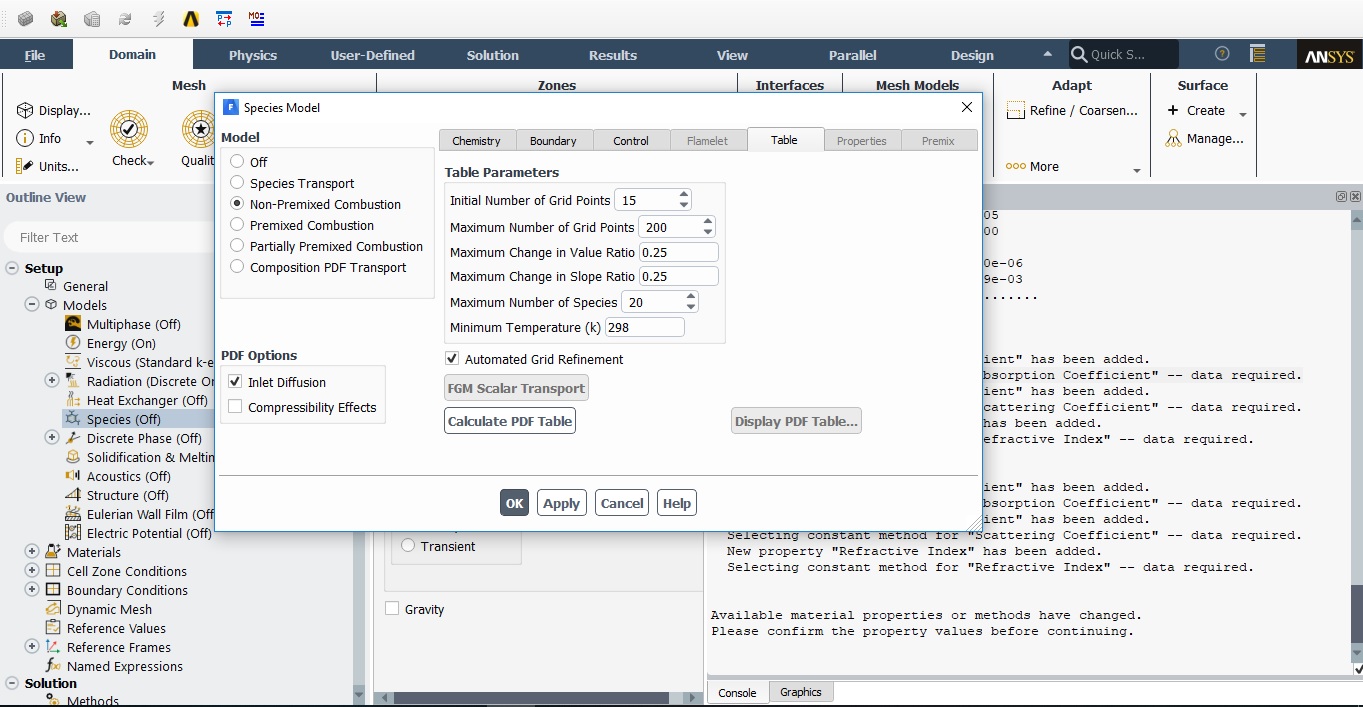Select Non-Premixed Combustion radio button
The width and height of the screenshot is (1363, 707).
[x=237, y=203]
